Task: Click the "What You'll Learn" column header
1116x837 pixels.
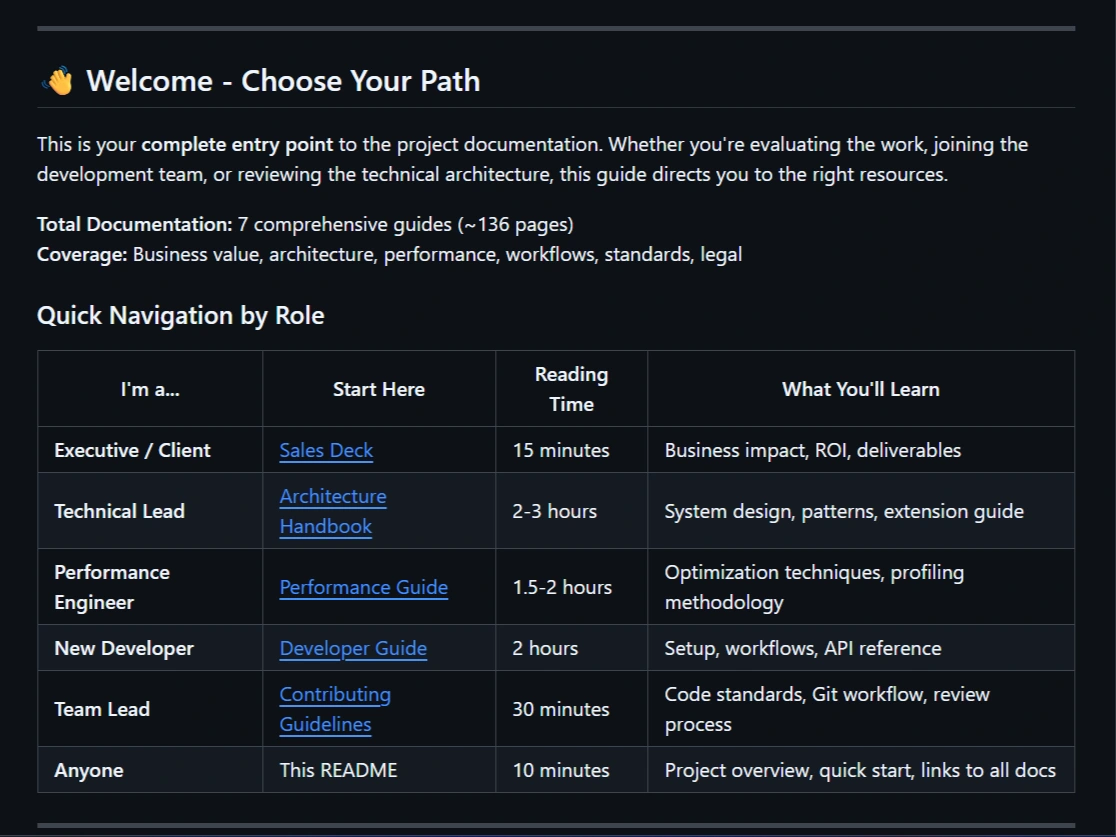Action: coord(860,389)
